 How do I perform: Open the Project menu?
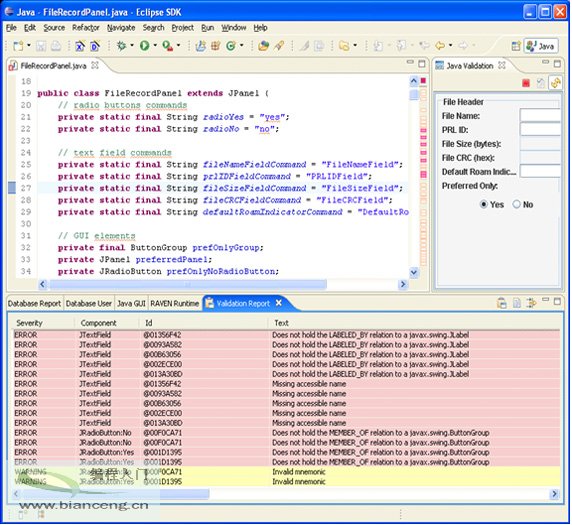pos(183,28)
